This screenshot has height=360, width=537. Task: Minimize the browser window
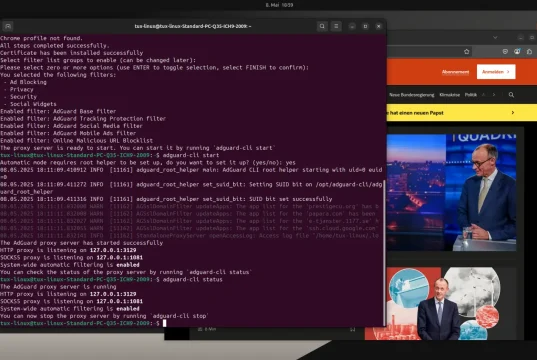521,37
